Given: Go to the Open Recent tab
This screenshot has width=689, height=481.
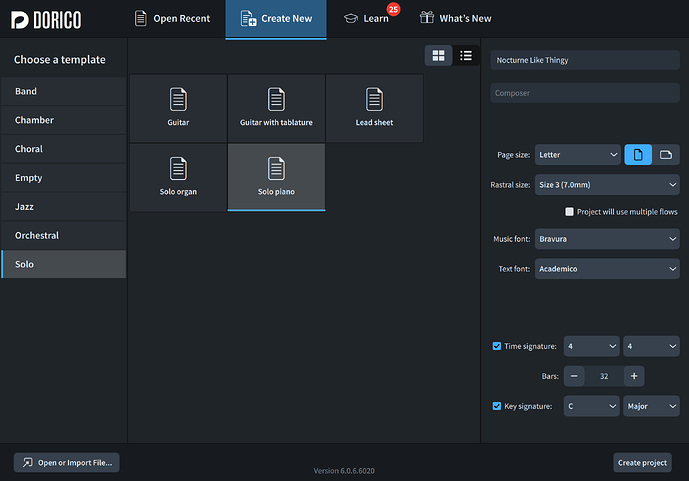Looking at the screenshot, I should [172, 19].
